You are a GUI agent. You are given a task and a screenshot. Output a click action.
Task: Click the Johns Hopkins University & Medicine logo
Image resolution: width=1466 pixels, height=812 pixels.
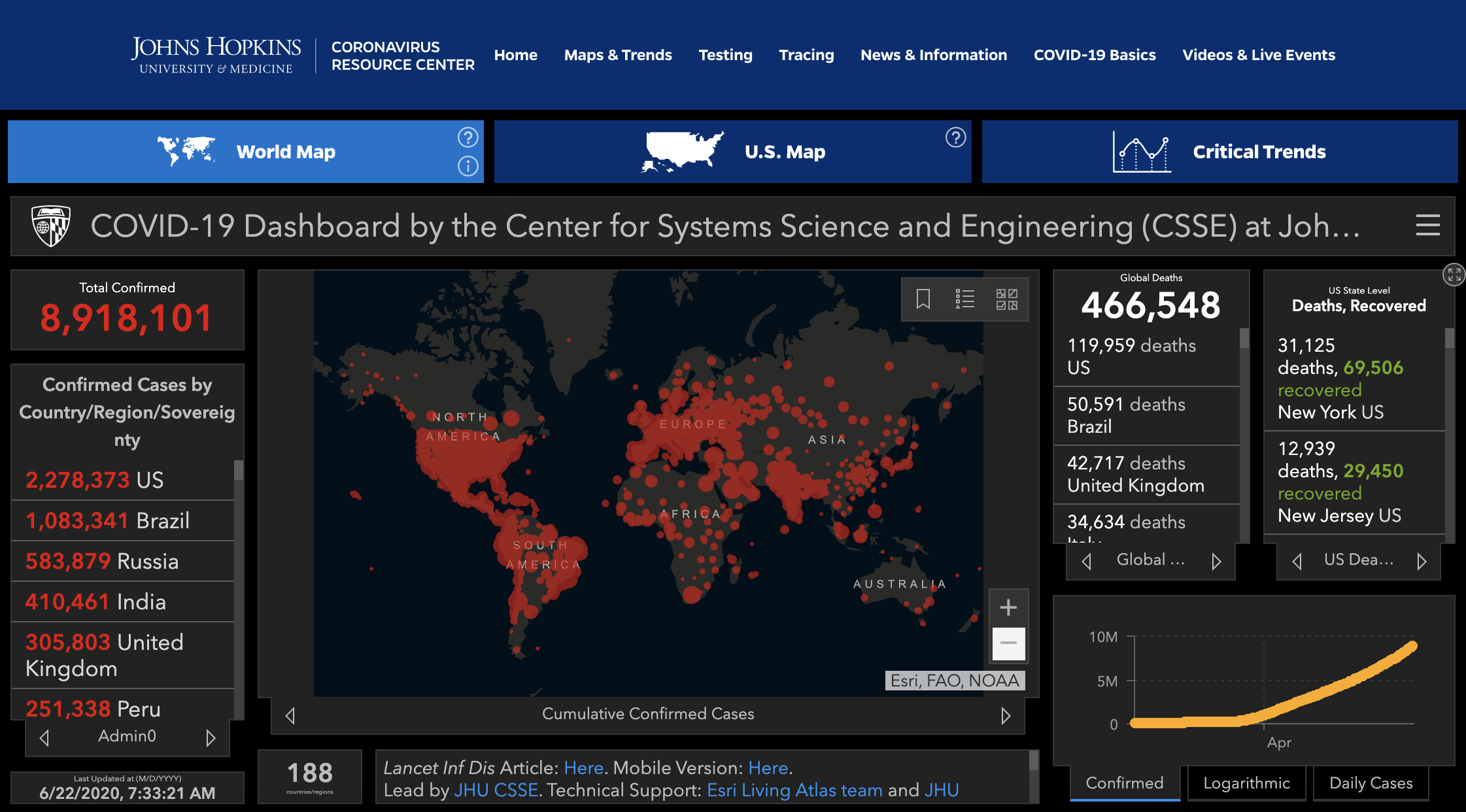pyautogui.click(x=216, y=55)
